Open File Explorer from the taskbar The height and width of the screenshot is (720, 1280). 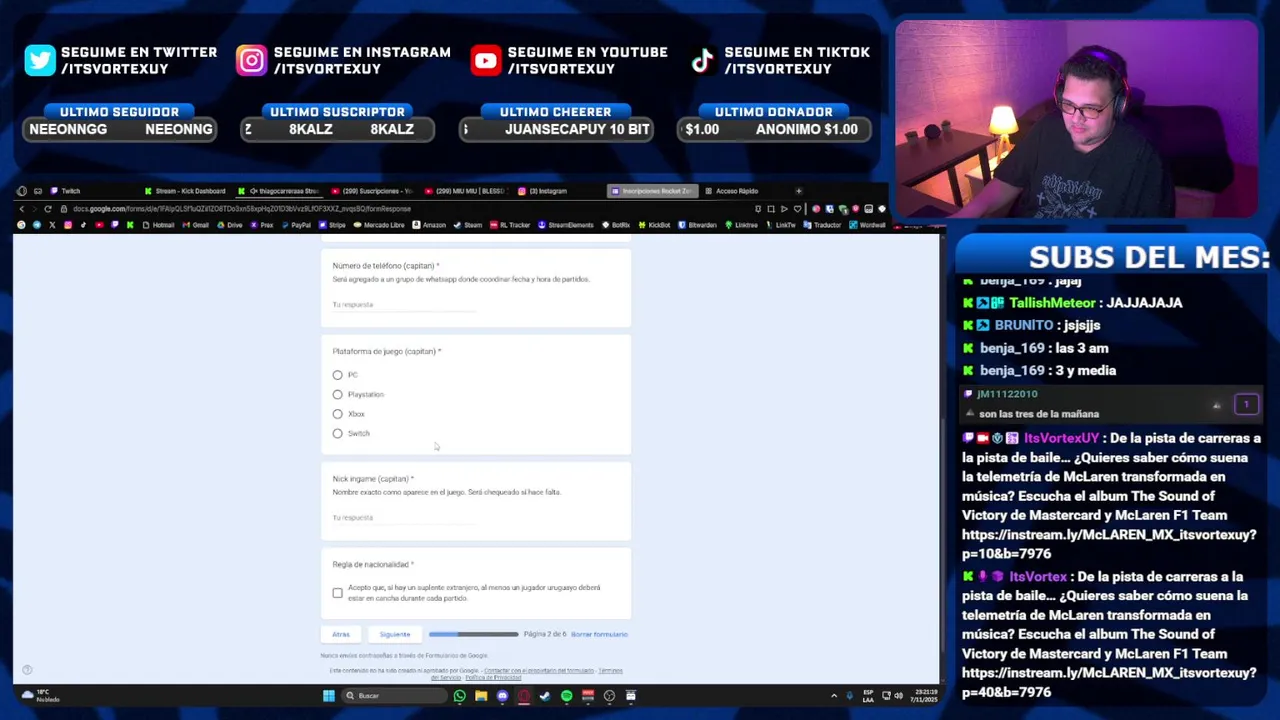pyautogui.click(x=481, y=695)
